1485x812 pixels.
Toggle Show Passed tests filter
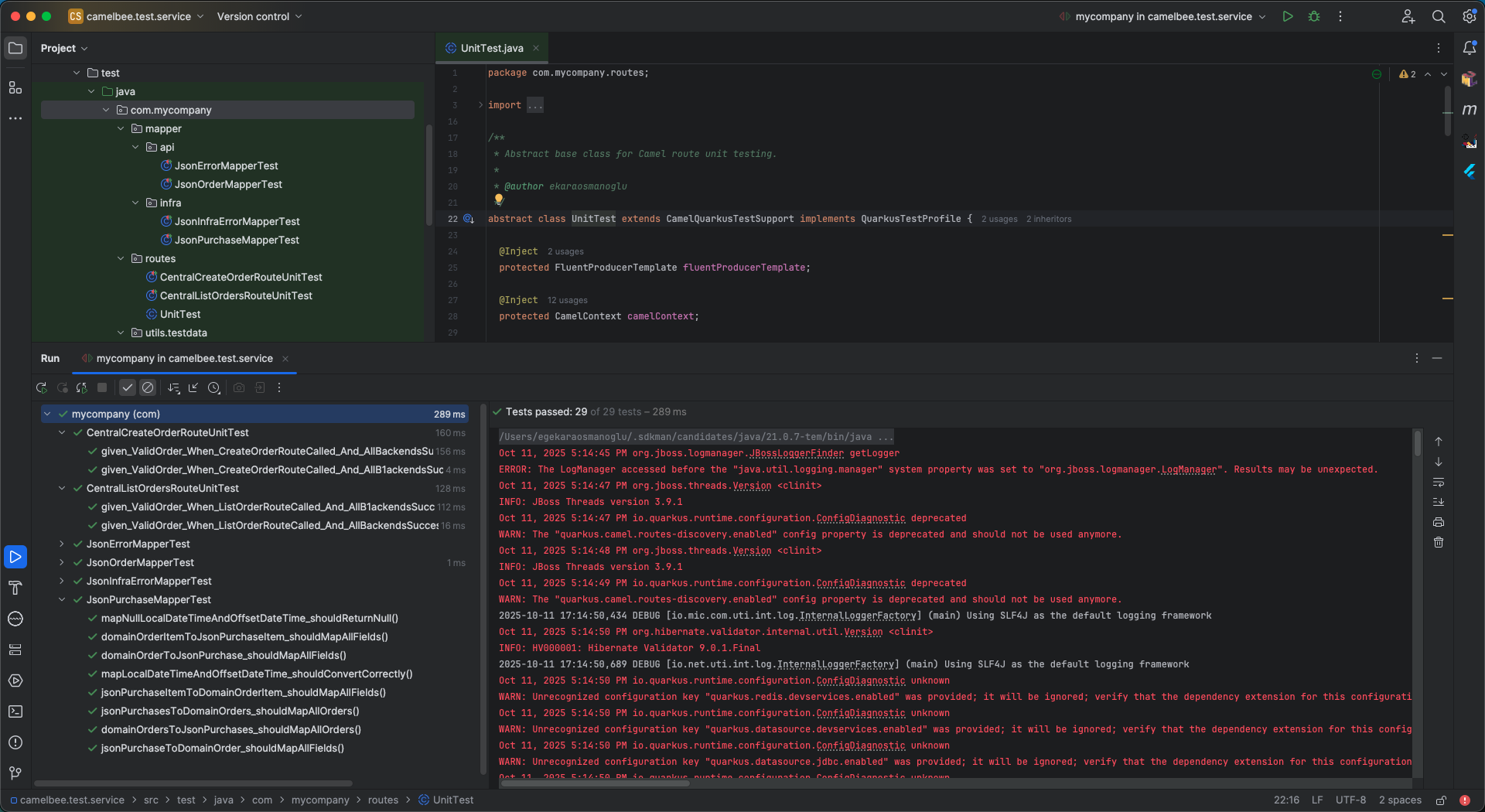point(128,388)
